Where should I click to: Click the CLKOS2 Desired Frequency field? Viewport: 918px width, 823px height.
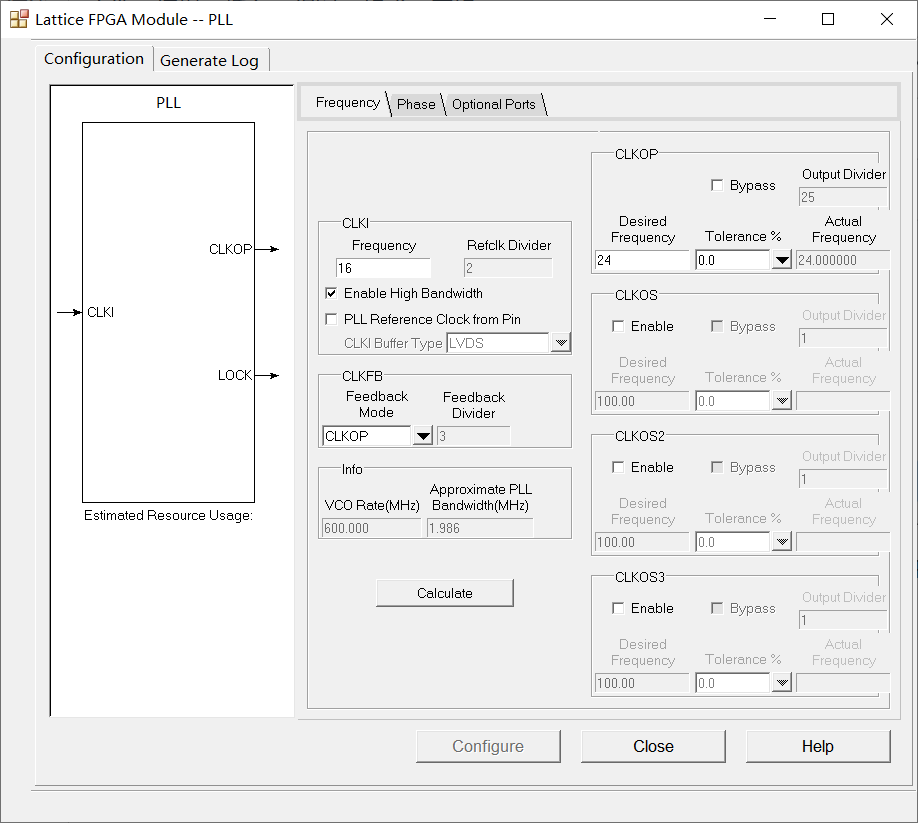click(x=642, y=542)
